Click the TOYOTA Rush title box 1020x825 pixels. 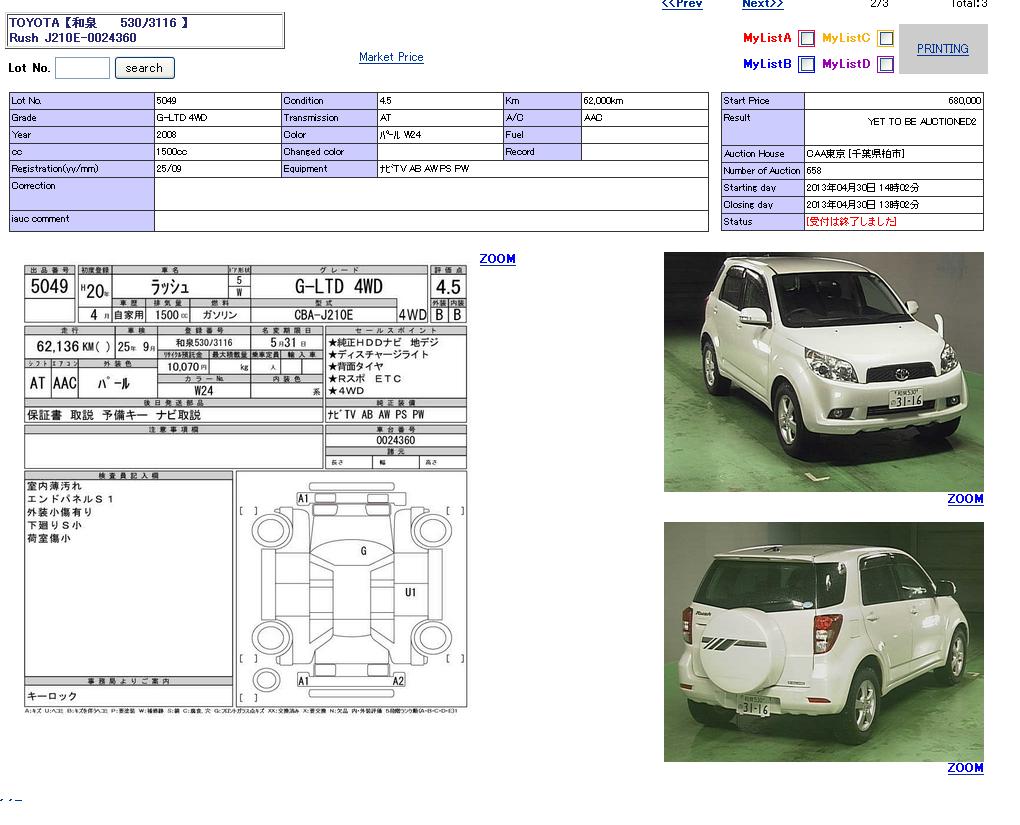point(146,30)
